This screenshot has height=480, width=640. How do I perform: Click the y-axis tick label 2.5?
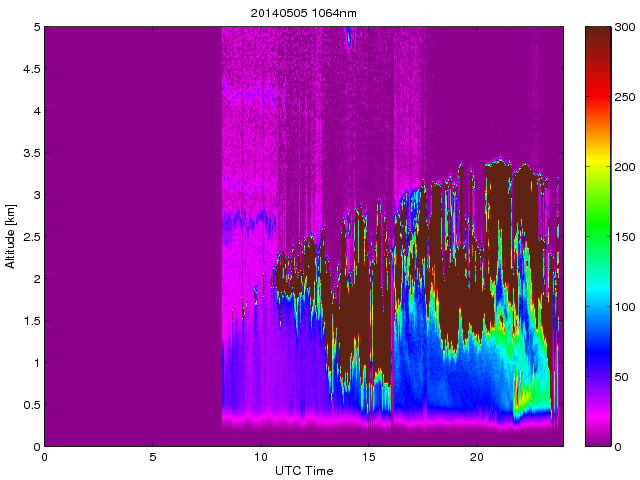(31, 237)
